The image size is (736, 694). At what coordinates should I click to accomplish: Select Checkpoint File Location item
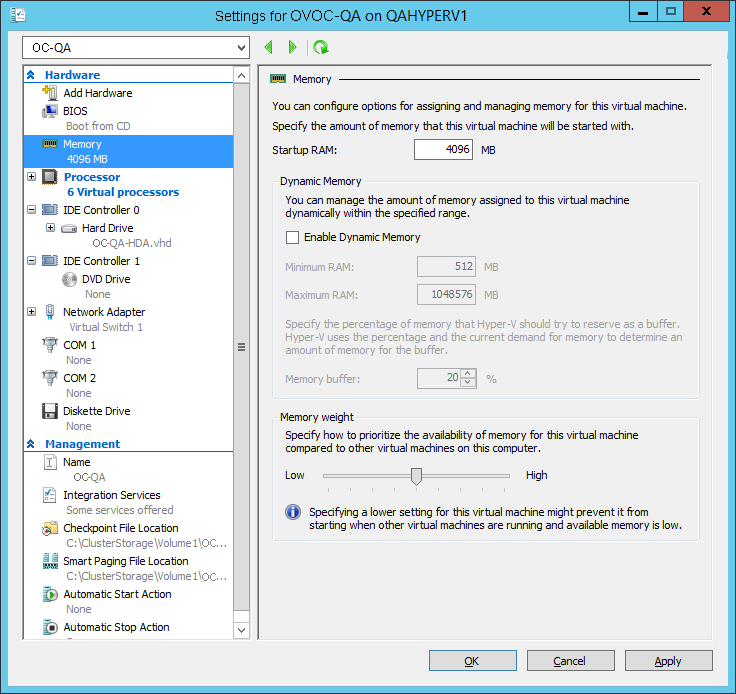coord(120,528)
